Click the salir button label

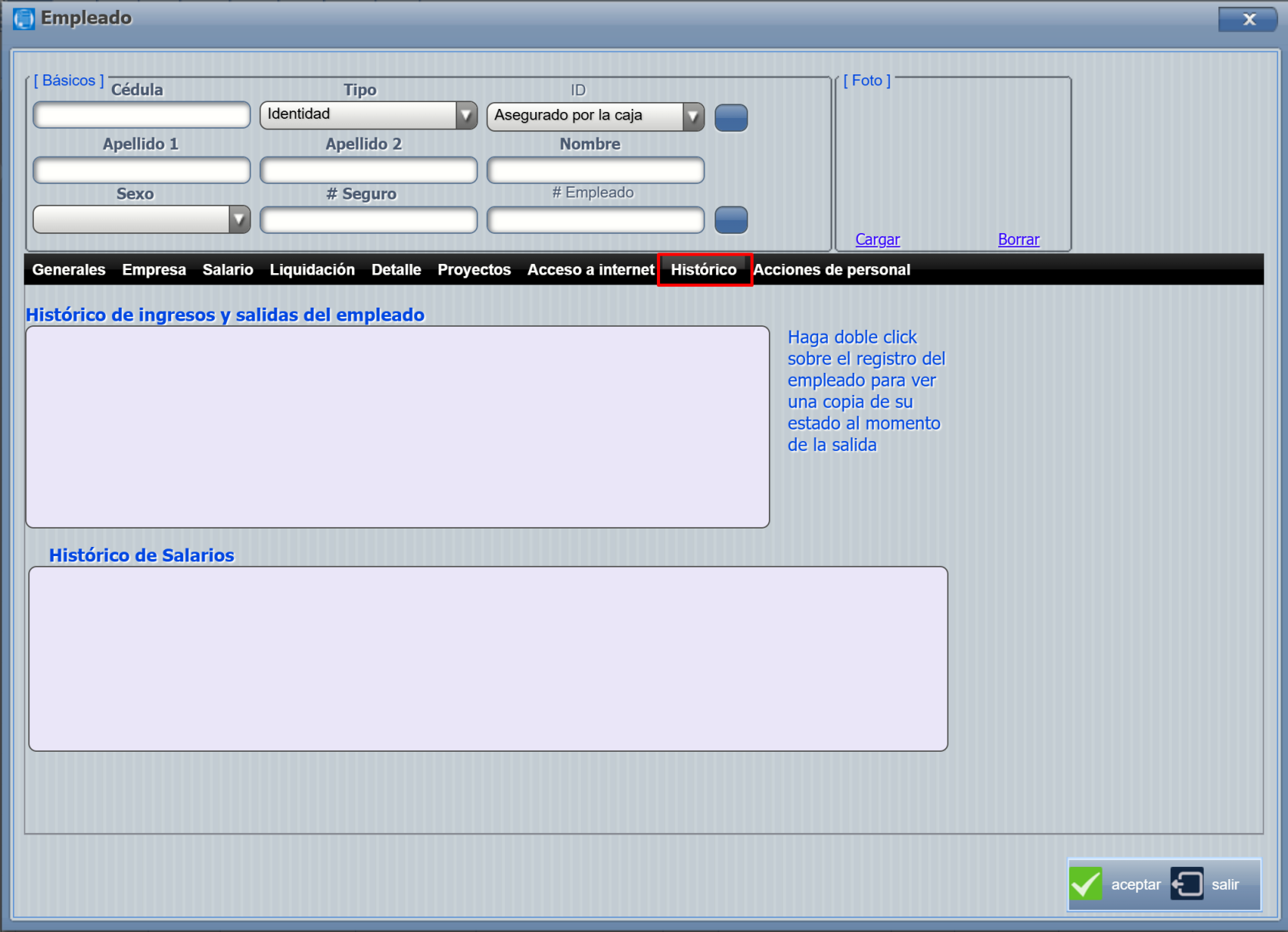(x=1225, y=884)
